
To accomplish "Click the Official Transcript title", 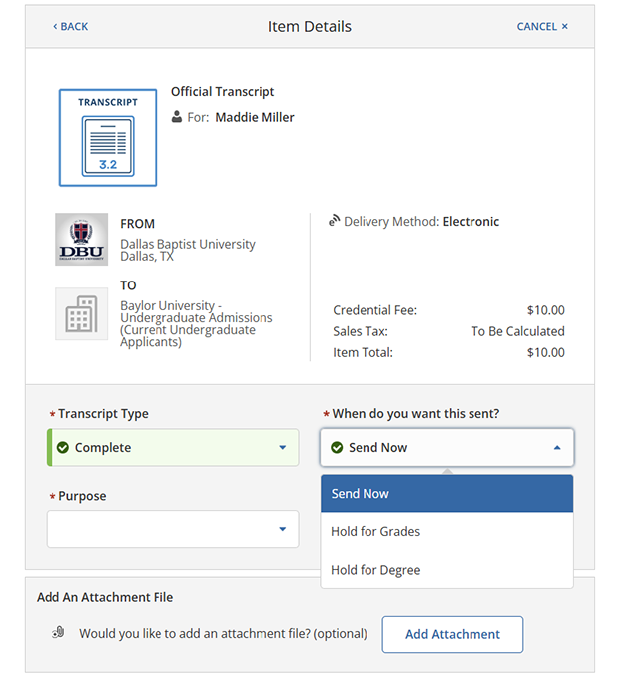I will click(222, 92).
